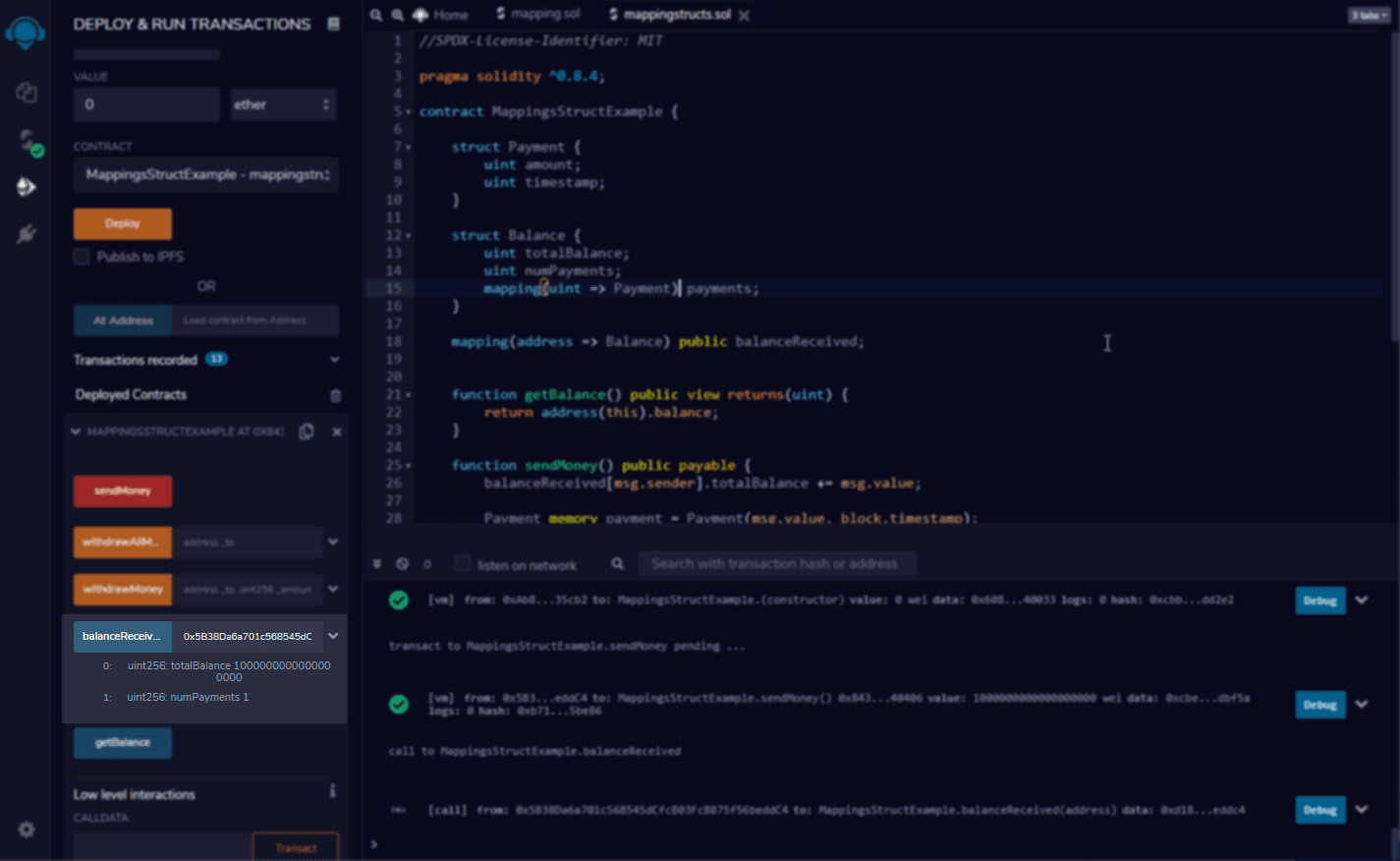The width and height of the screenshot is (1400, 861).
Task: Click the pending transactions counter 0
Action: click(x=427, y=564)
